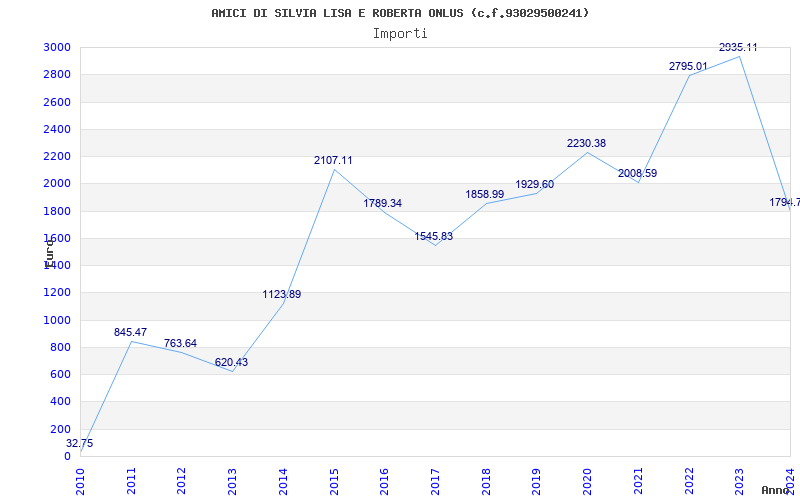Click x-axis year 2020
800x500 pixels.
click(x=588, y=481)
